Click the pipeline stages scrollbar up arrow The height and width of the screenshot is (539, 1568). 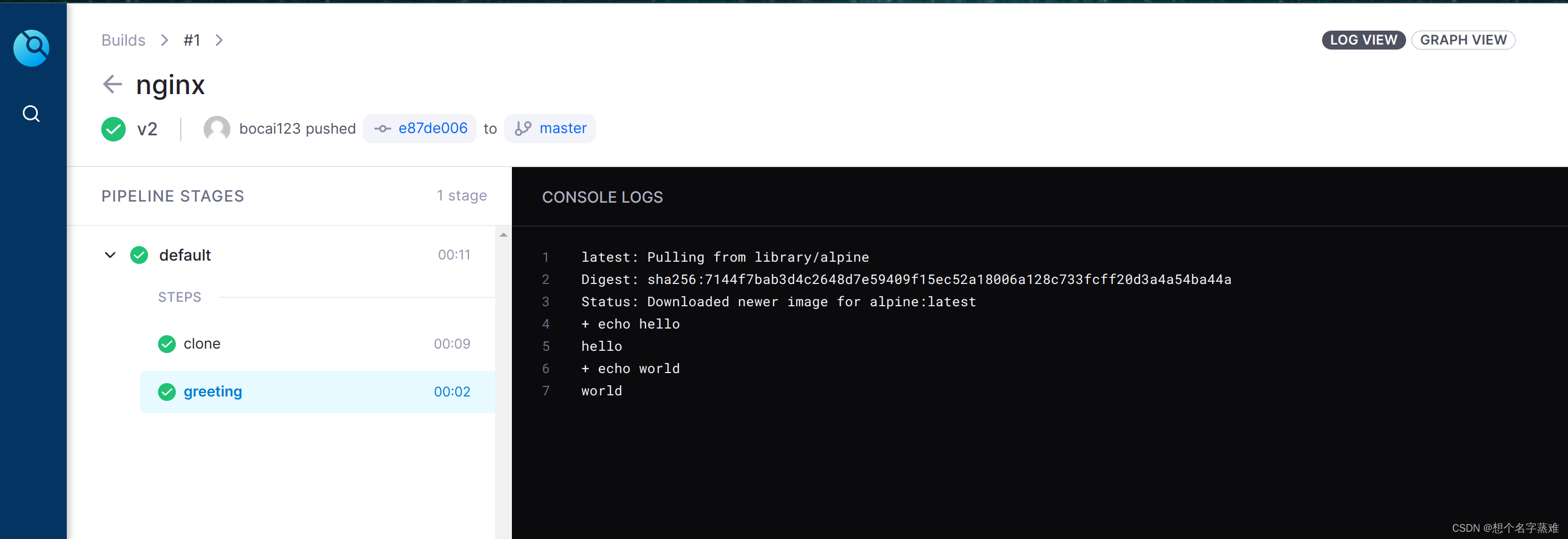(x=504, y=234)
